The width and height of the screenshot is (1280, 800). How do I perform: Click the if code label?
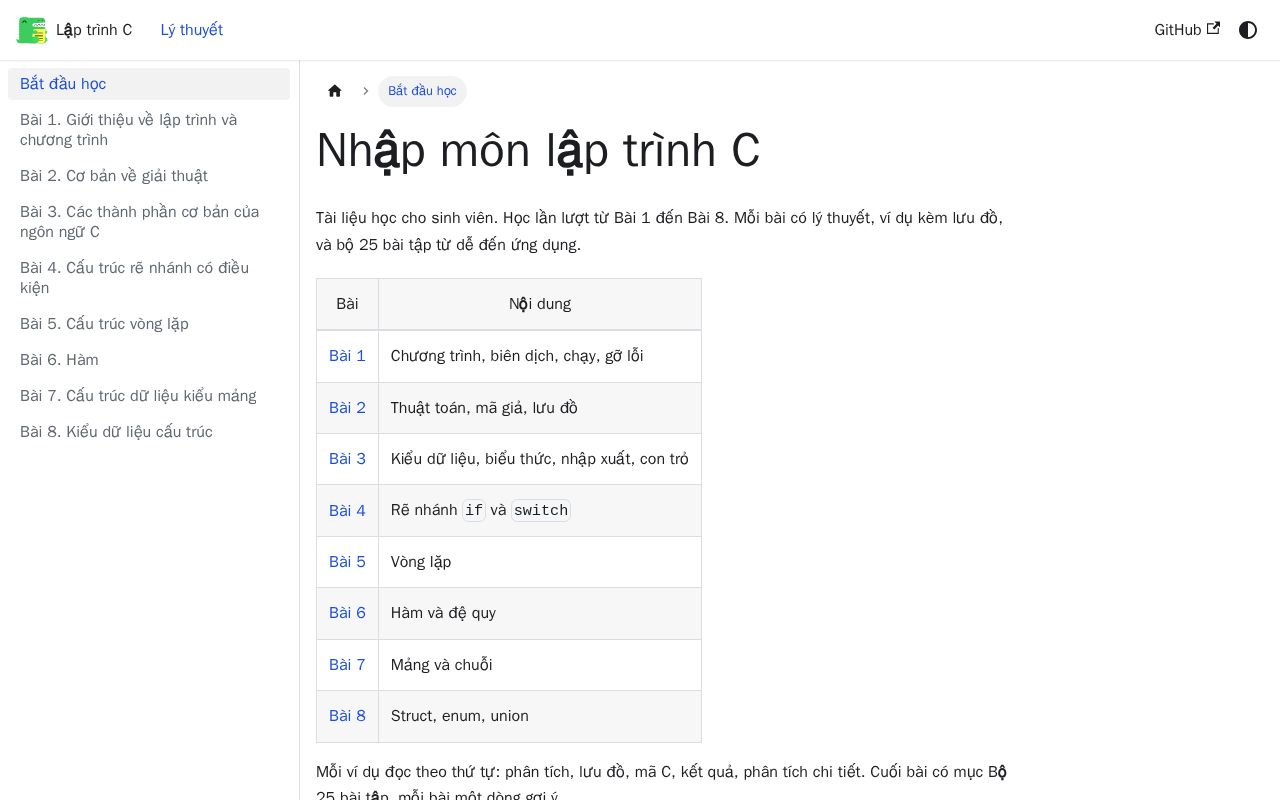pos(474,511)
